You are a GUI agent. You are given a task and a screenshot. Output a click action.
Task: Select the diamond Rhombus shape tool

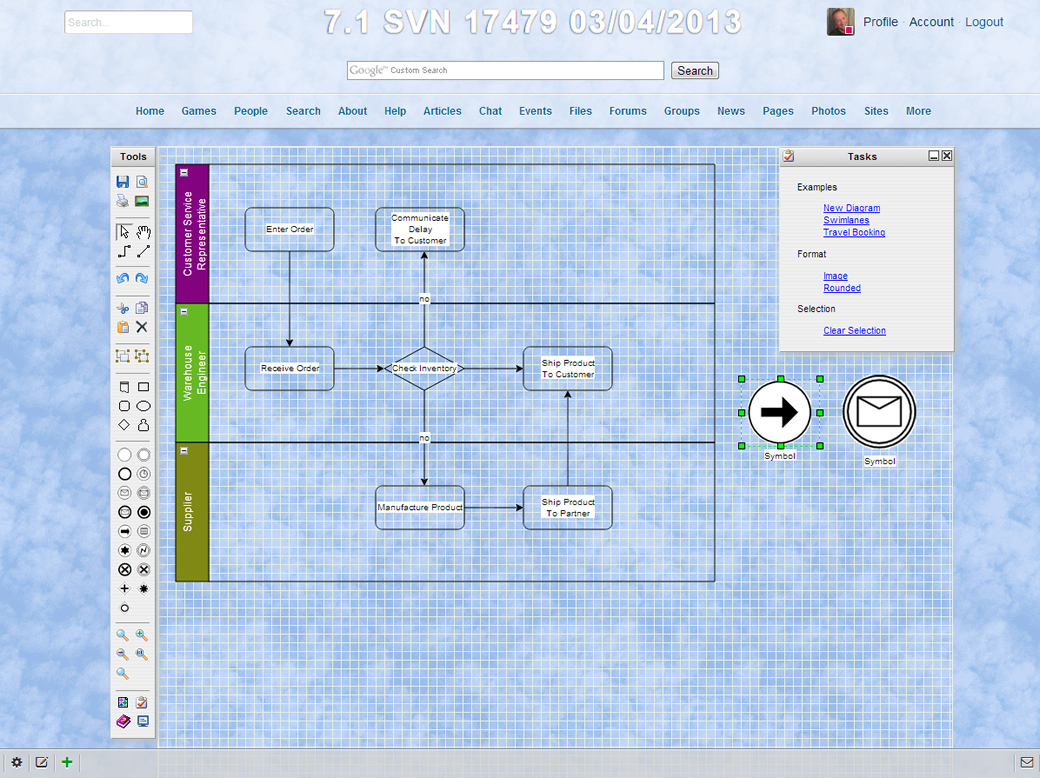tap(124, 425)
